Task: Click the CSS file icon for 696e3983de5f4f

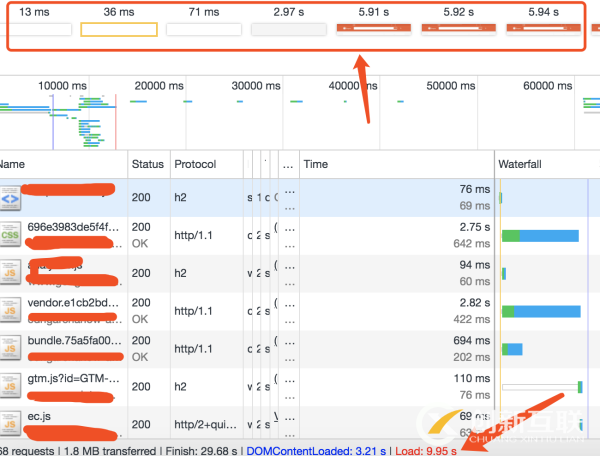Action: [9, 236]
